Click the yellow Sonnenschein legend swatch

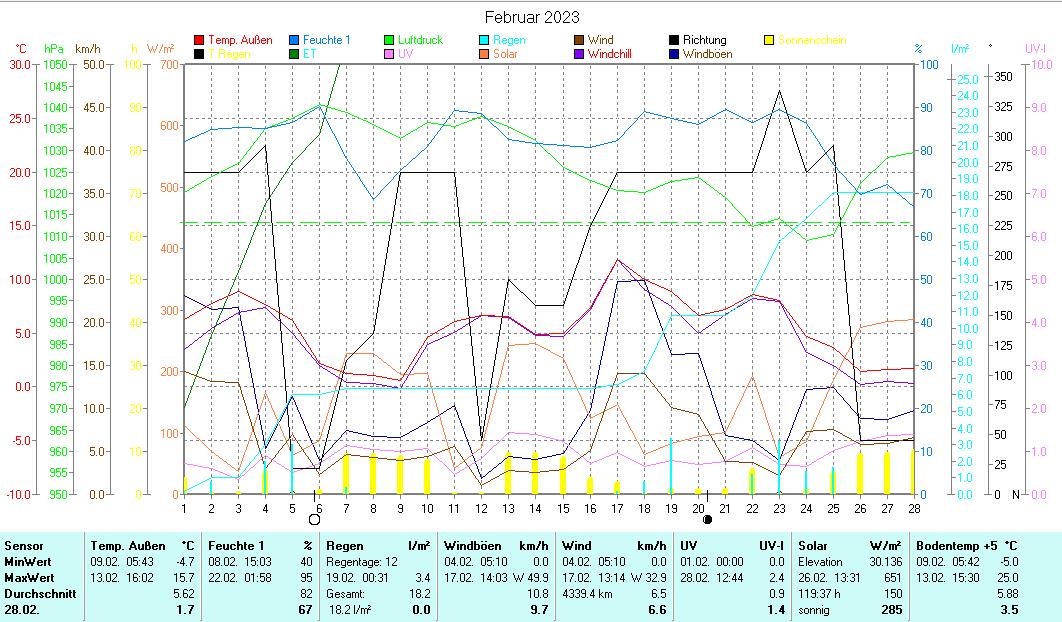pyautogui.click(x=769, y=41)
